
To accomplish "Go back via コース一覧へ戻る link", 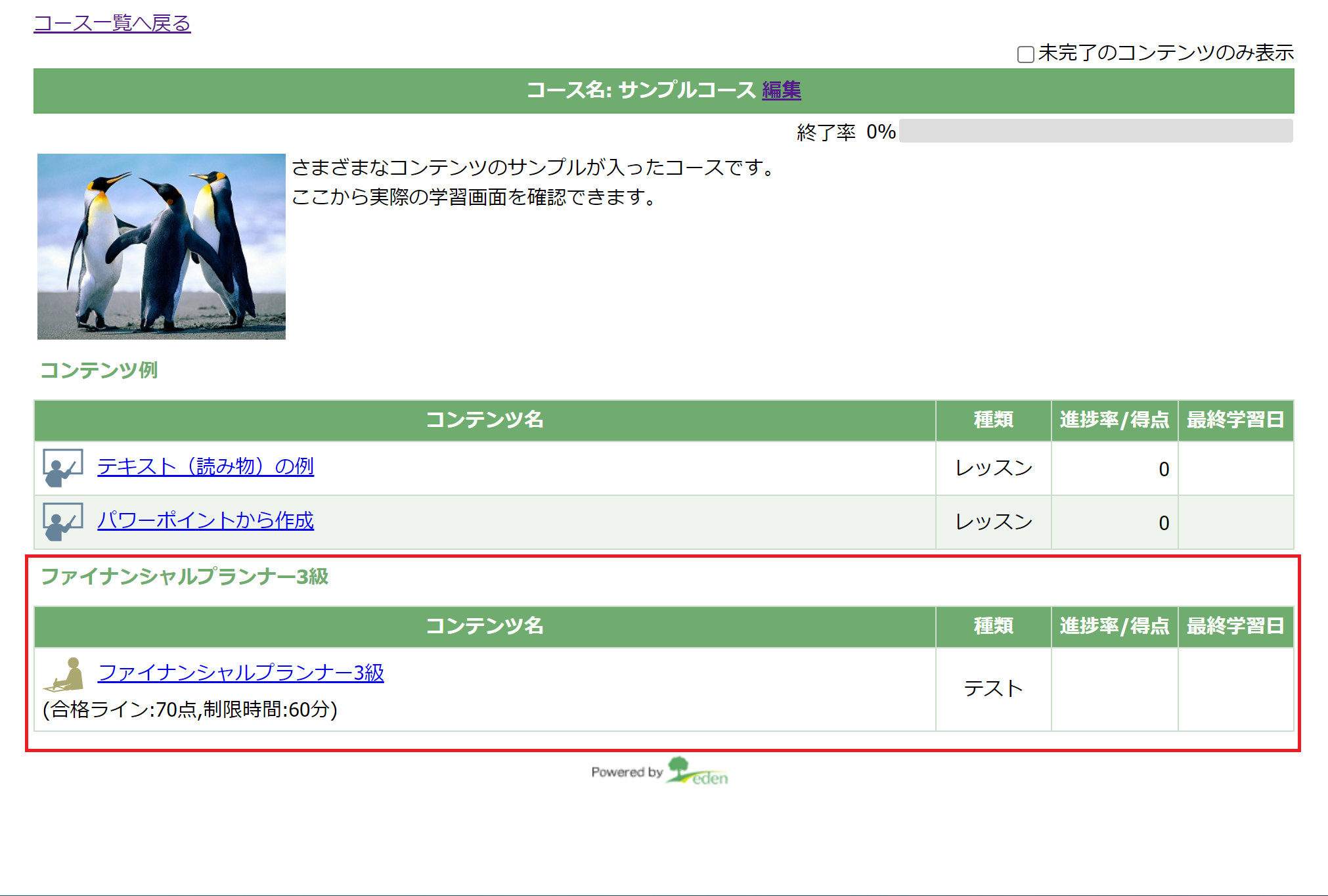I will [112, 23].
